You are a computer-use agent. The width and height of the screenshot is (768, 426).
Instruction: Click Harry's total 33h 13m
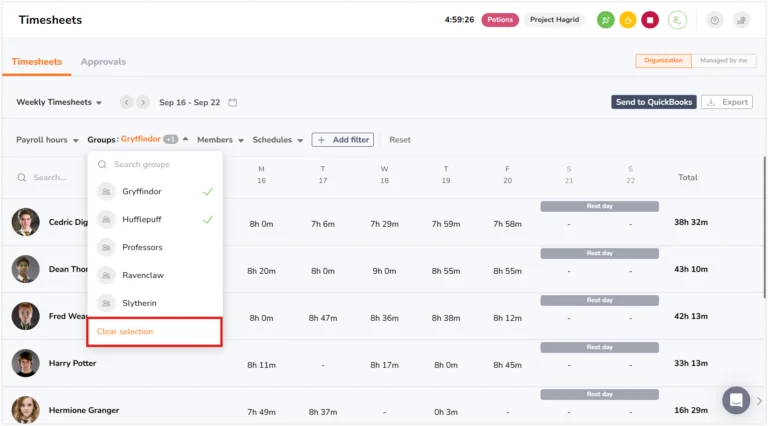[x=691, y=363]
